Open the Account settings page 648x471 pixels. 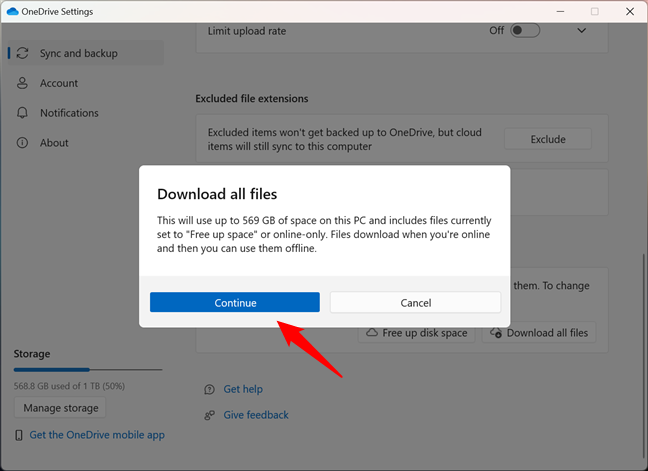click(59, 83)
